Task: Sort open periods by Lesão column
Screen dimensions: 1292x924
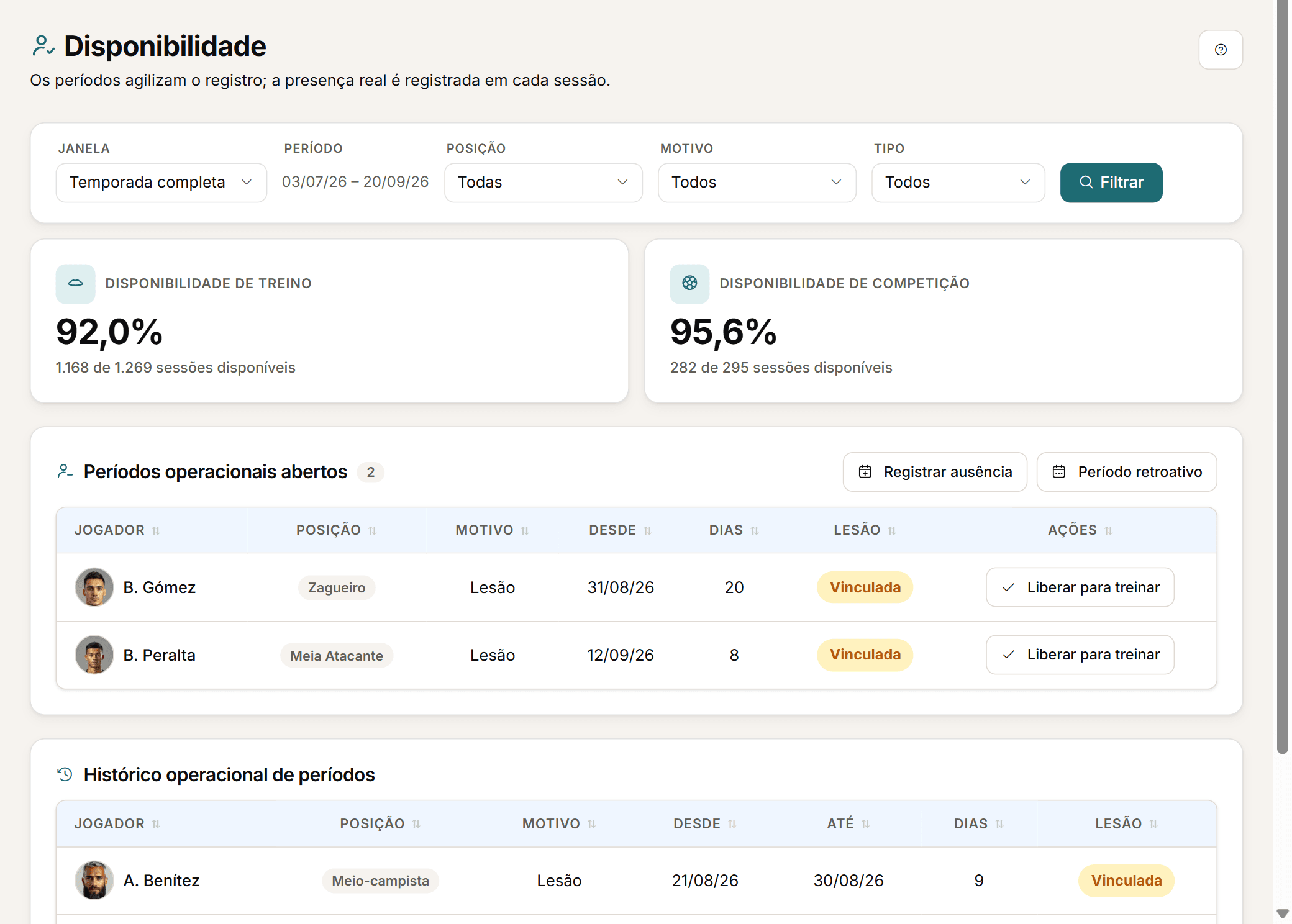Action: 865,530
